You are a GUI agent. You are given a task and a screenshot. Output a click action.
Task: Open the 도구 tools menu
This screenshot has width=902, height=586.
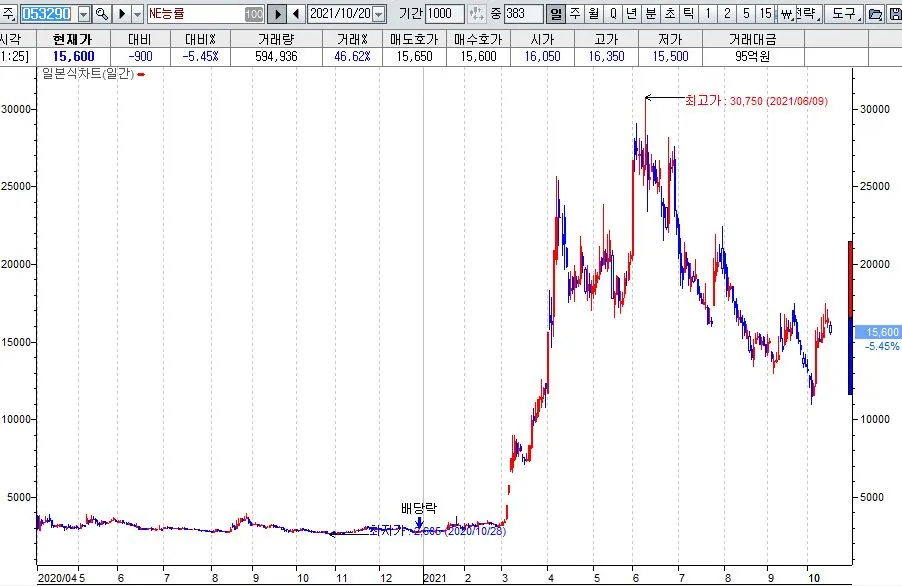pos(844,13)
